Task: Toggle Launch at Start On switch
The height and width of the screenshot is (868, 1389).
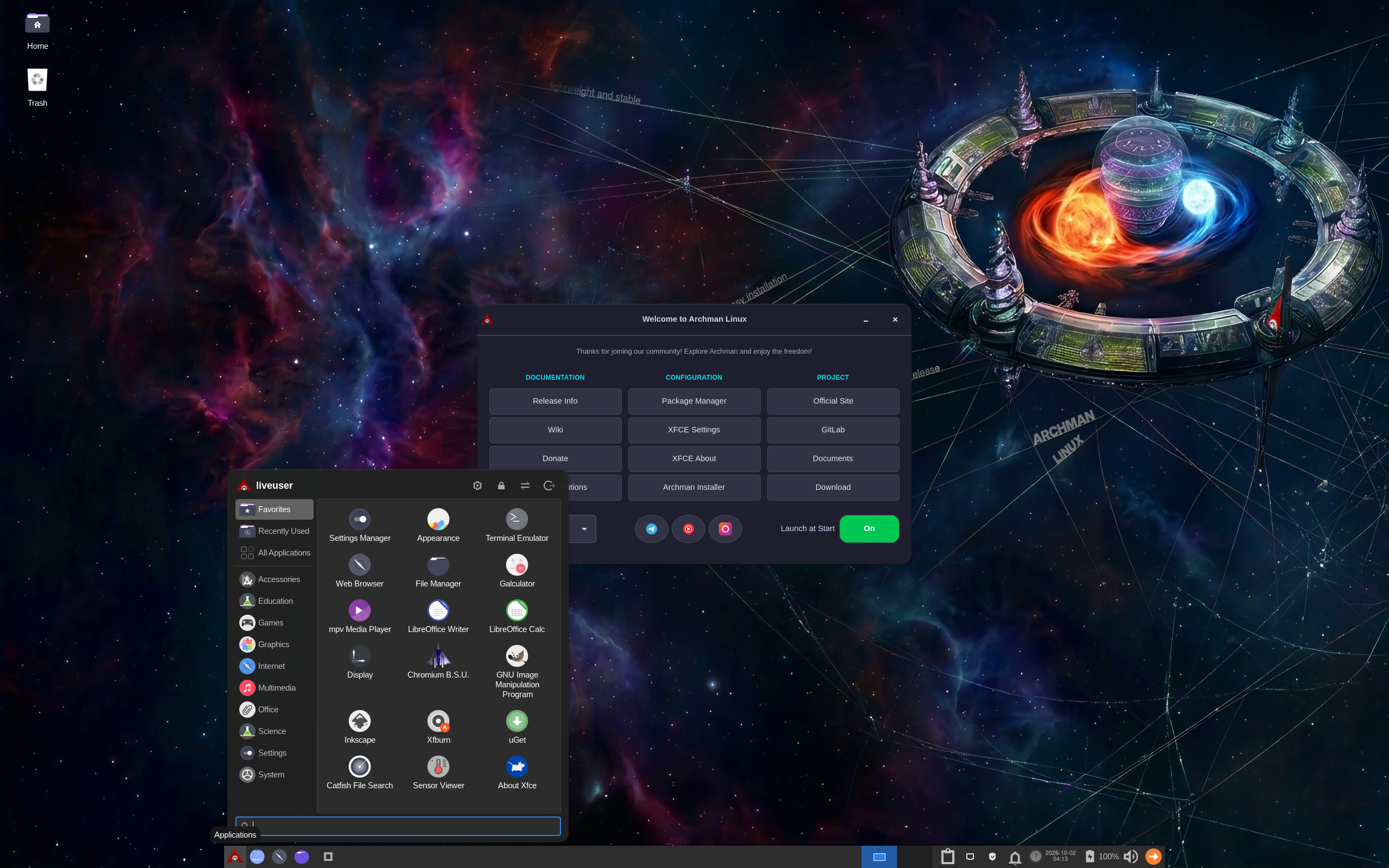Action: pos(869,529)
